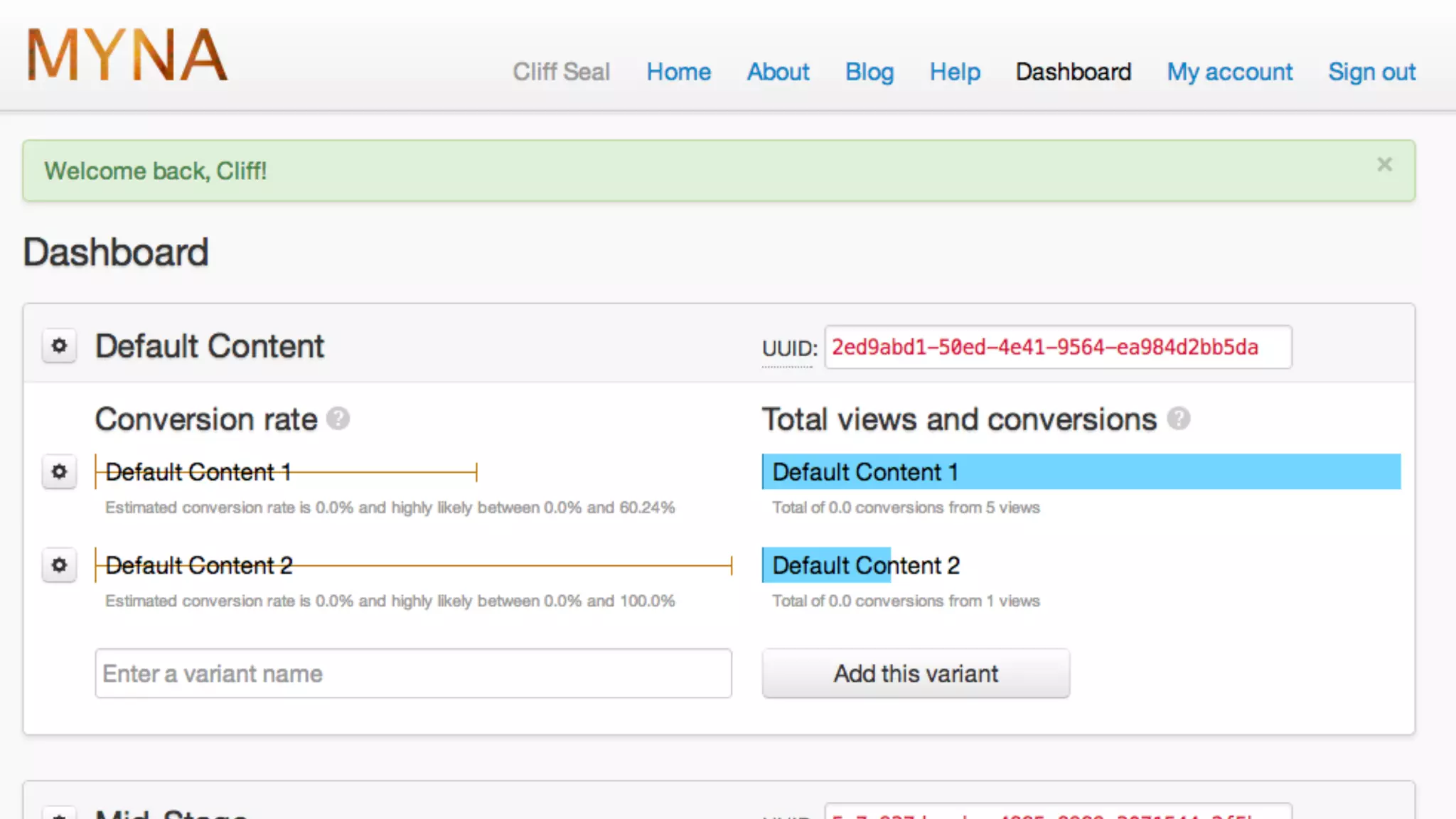Viewport: 1456px width, 819px height.
Task: Open the About page
Action: click(x=778, y=72)
